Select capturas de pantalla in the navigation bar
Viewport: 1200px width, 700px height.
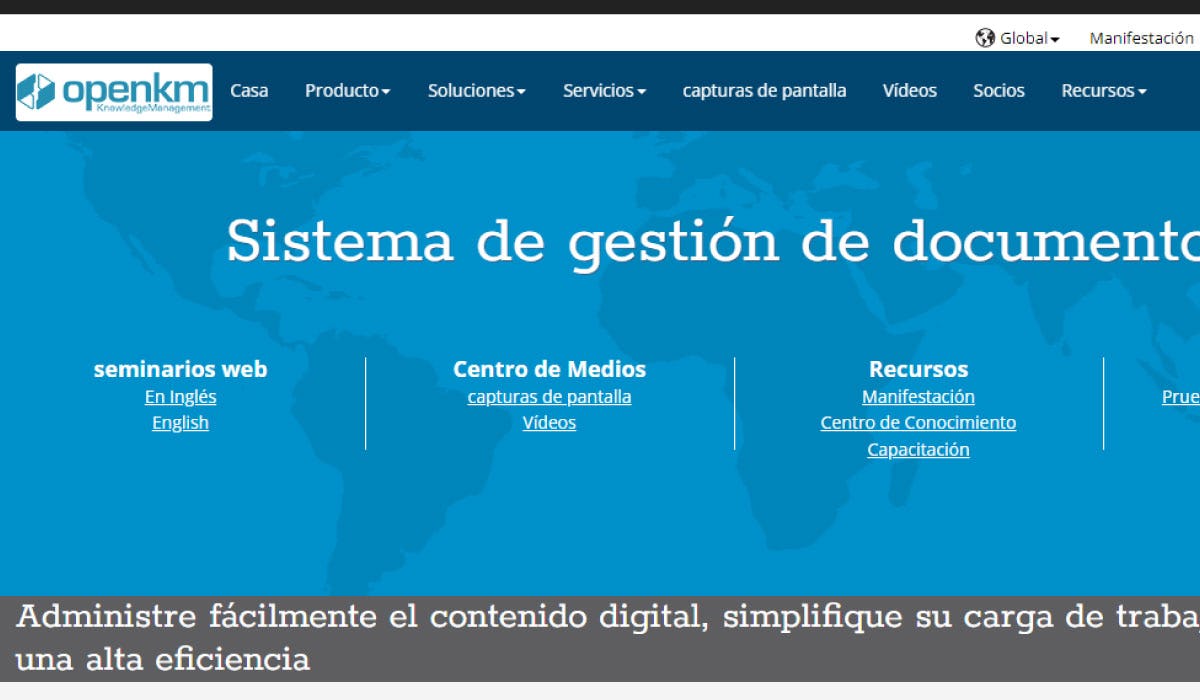764,91
